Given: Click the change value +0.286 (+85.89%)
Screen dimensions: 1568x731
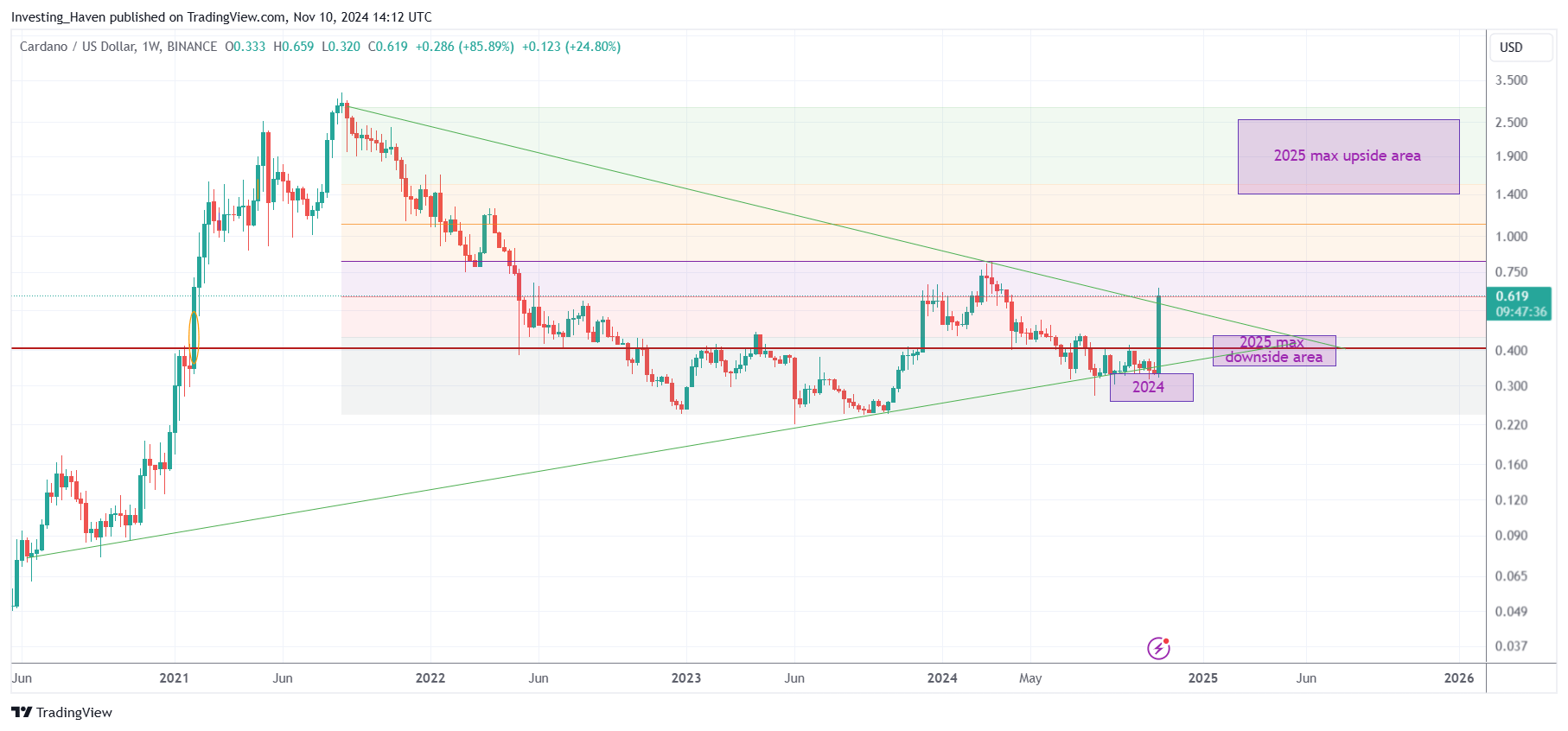Looking at the screenshot, I should click(x=465, y=47).
